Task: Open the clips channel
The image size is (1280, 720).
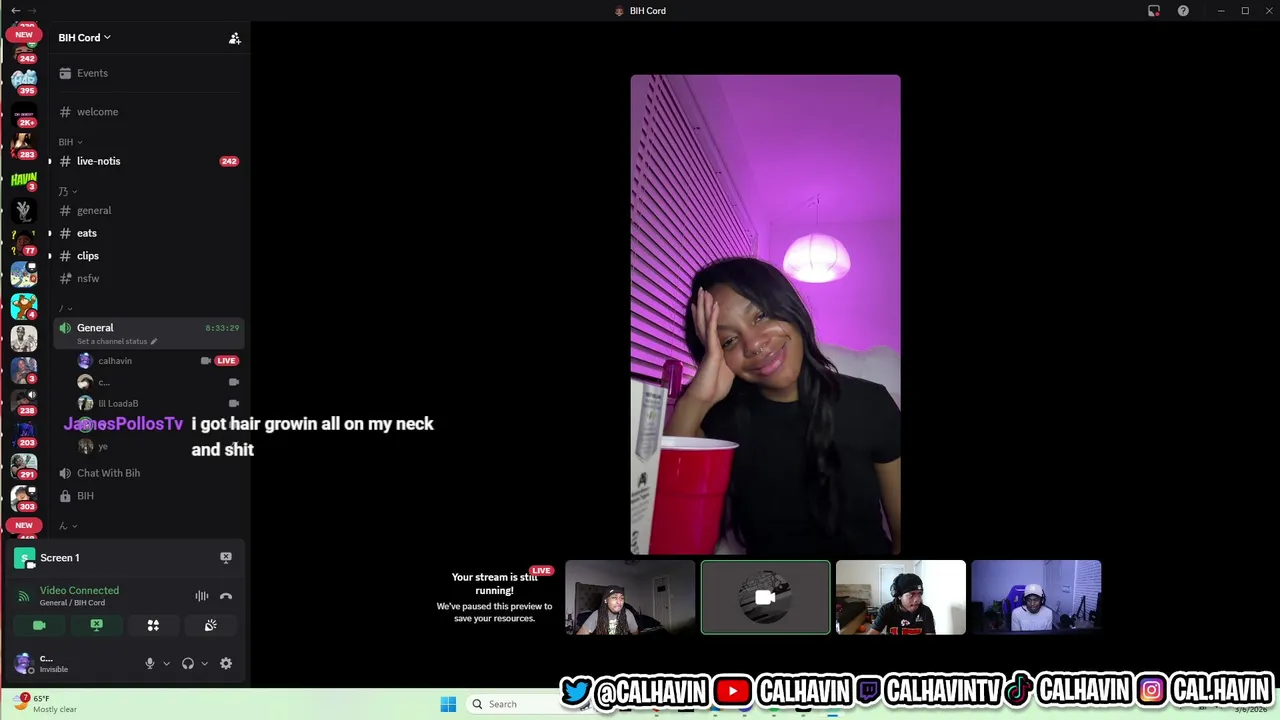Action: [x=148, y=256]
